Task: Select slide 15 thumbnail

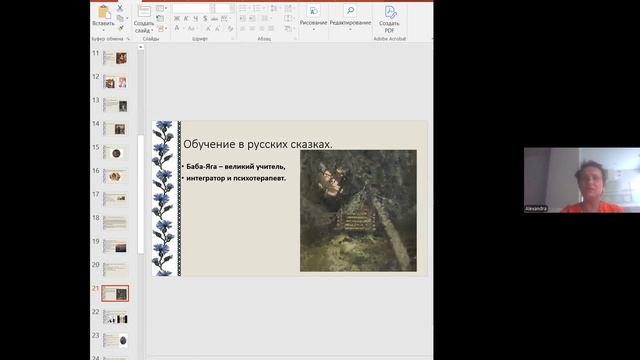Action: click(115, 152)
